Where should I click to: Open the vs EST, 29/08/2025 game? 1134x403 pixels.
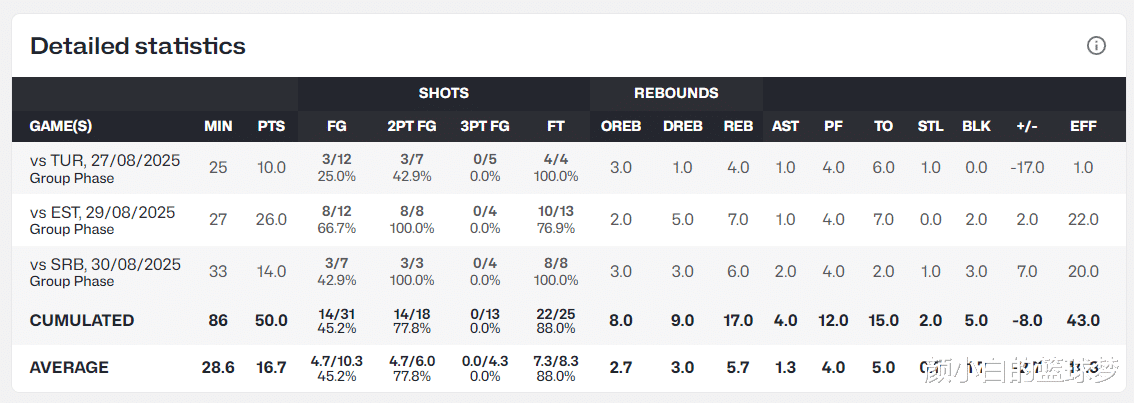[102, 212]
